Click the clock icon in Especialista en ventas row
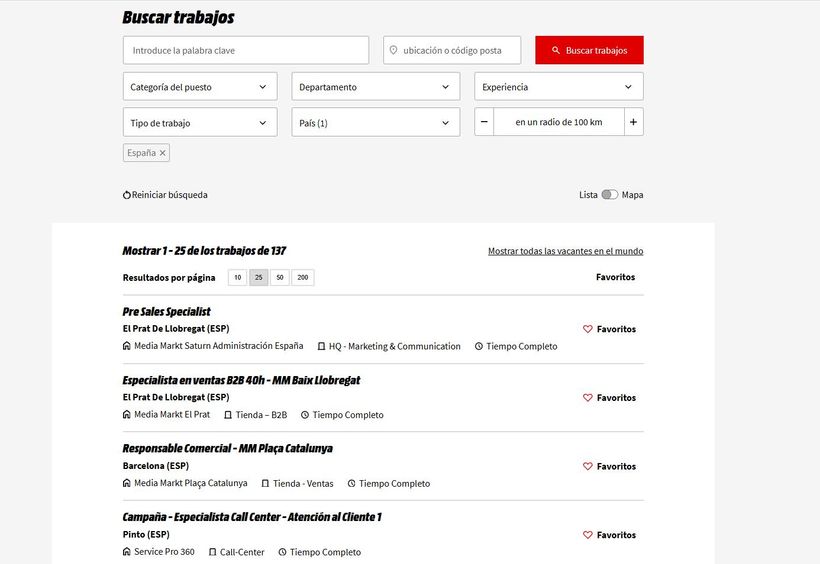 pos(305,415)
